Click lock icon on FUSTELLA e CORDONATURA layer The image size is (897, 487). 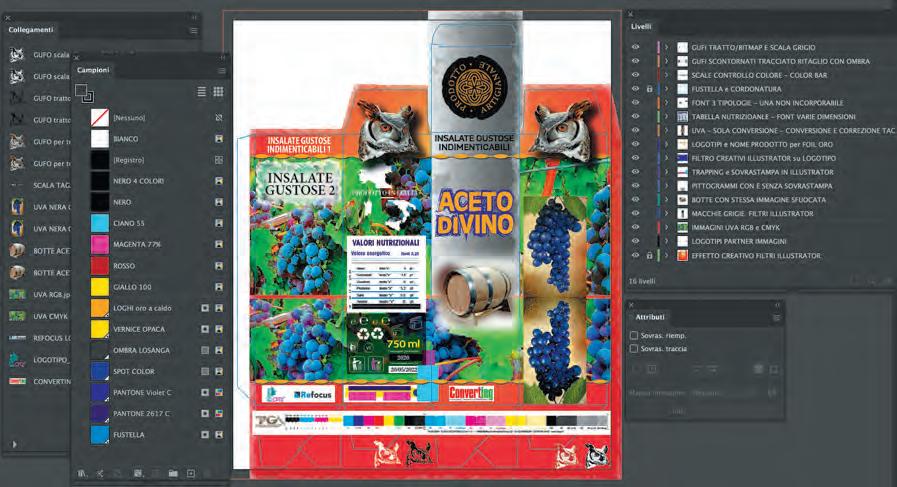[649, 89]
